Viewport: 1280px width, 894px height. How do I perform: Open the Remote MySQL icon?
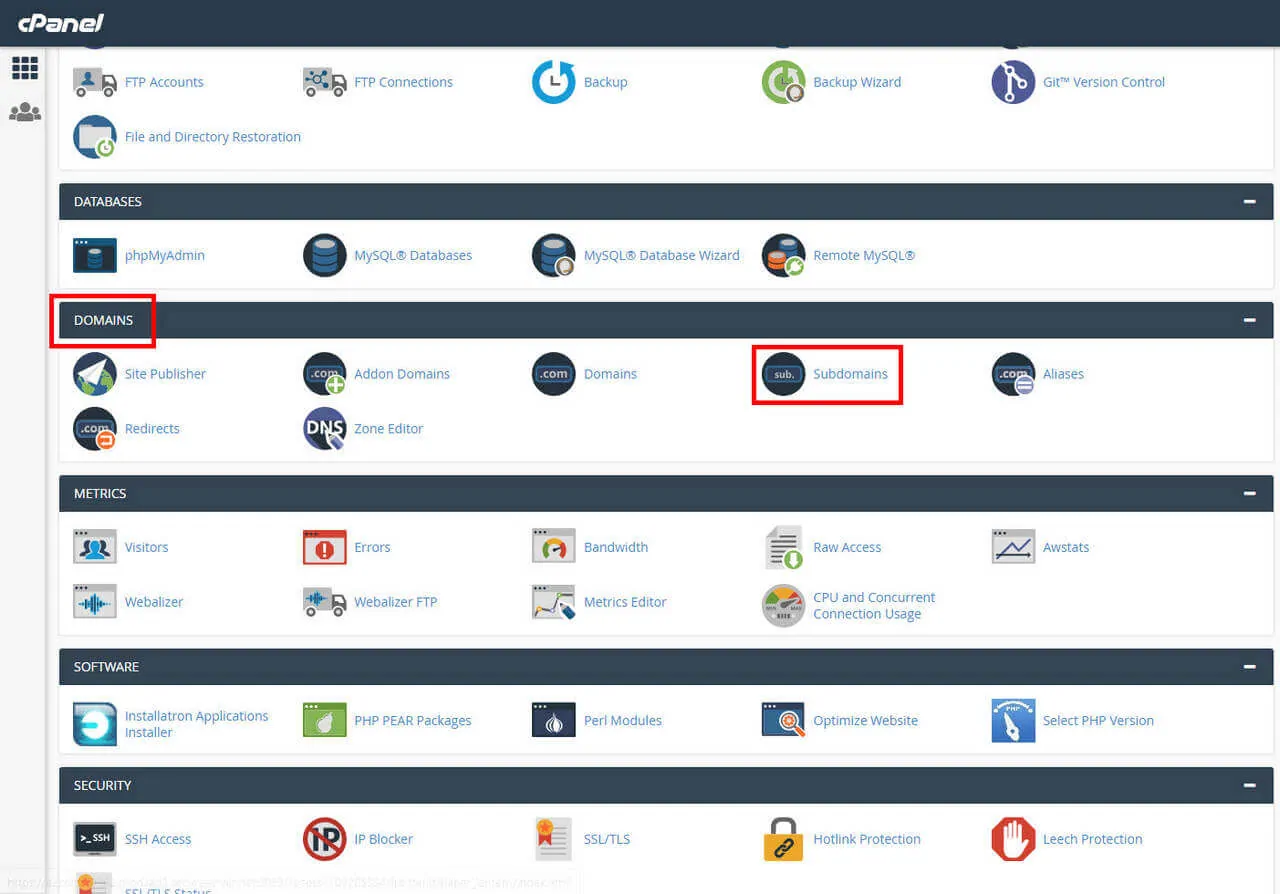pyautogui.click(x=783, y=255)
